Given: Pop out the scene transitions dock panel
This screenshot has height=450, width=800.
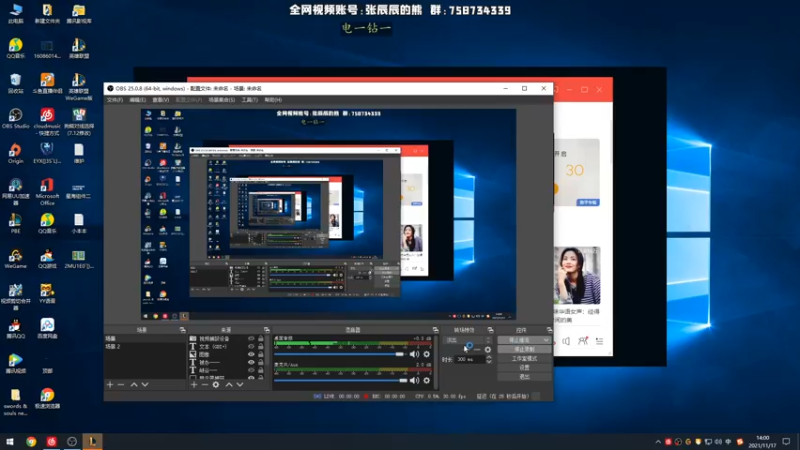Looking at the screenshot, I should (490, 330).
